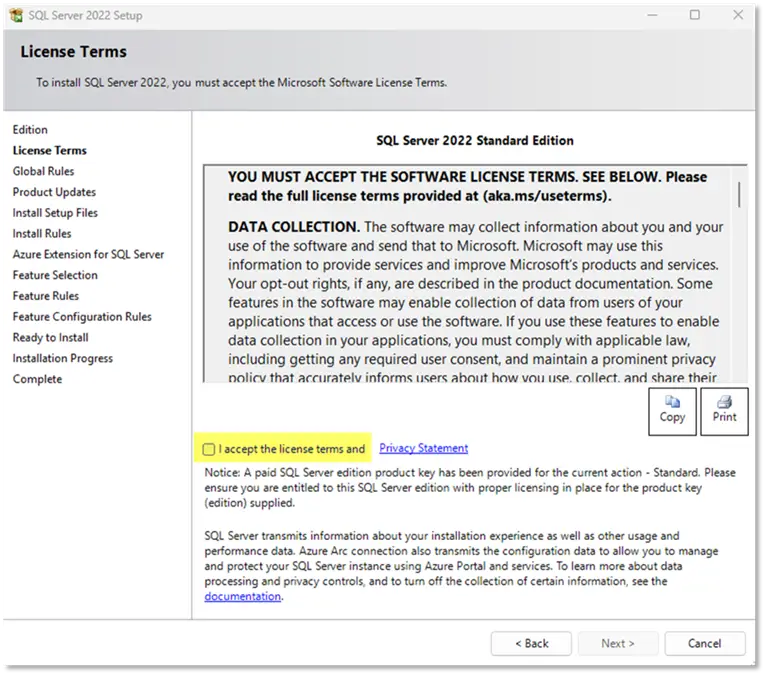Check the accept license terms checkbox

(x=209, y=449)
